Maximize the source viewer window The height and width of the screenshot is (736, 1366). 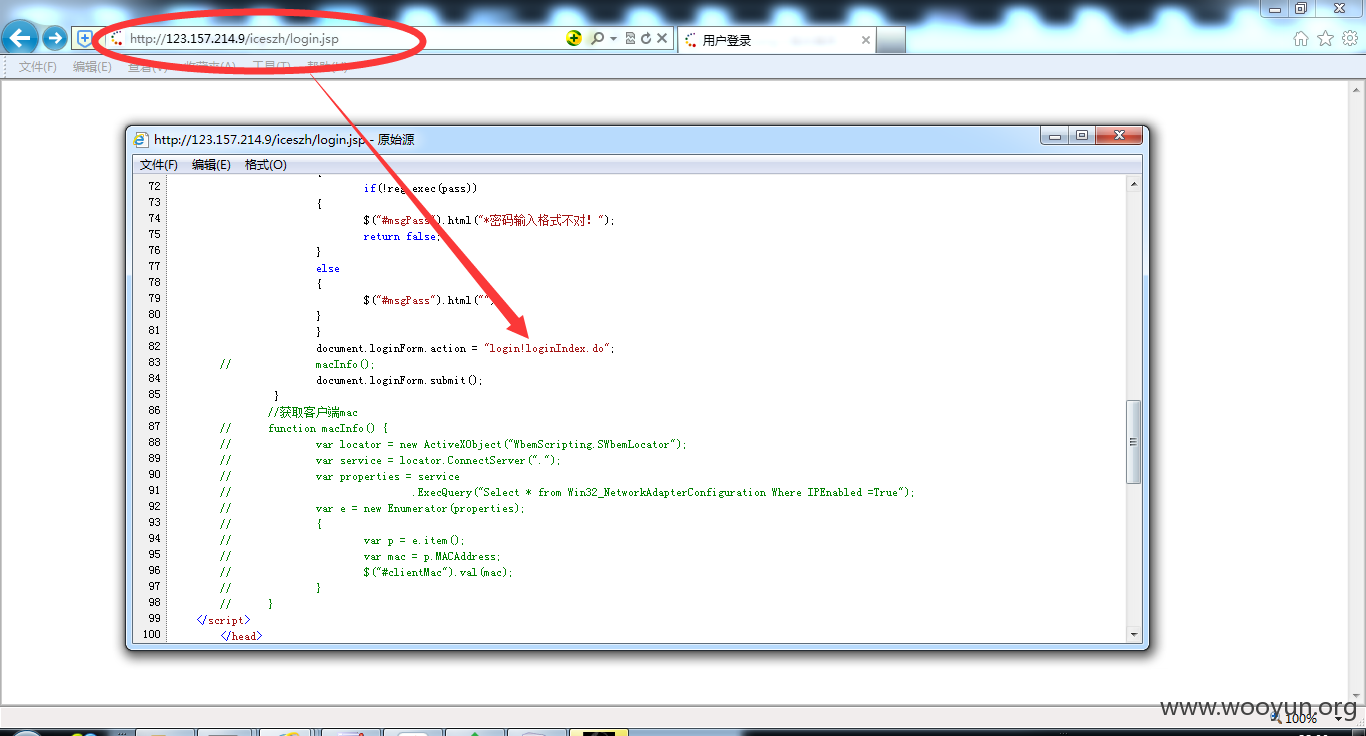(1081, 136)
